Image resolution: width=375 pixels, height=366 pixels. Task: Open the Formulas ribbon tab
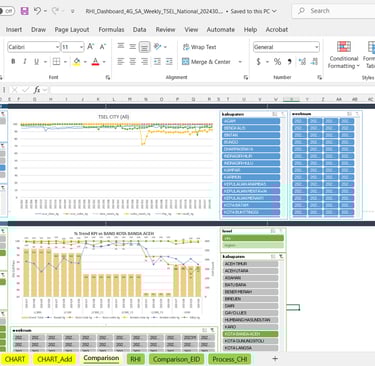click(111, 29)
